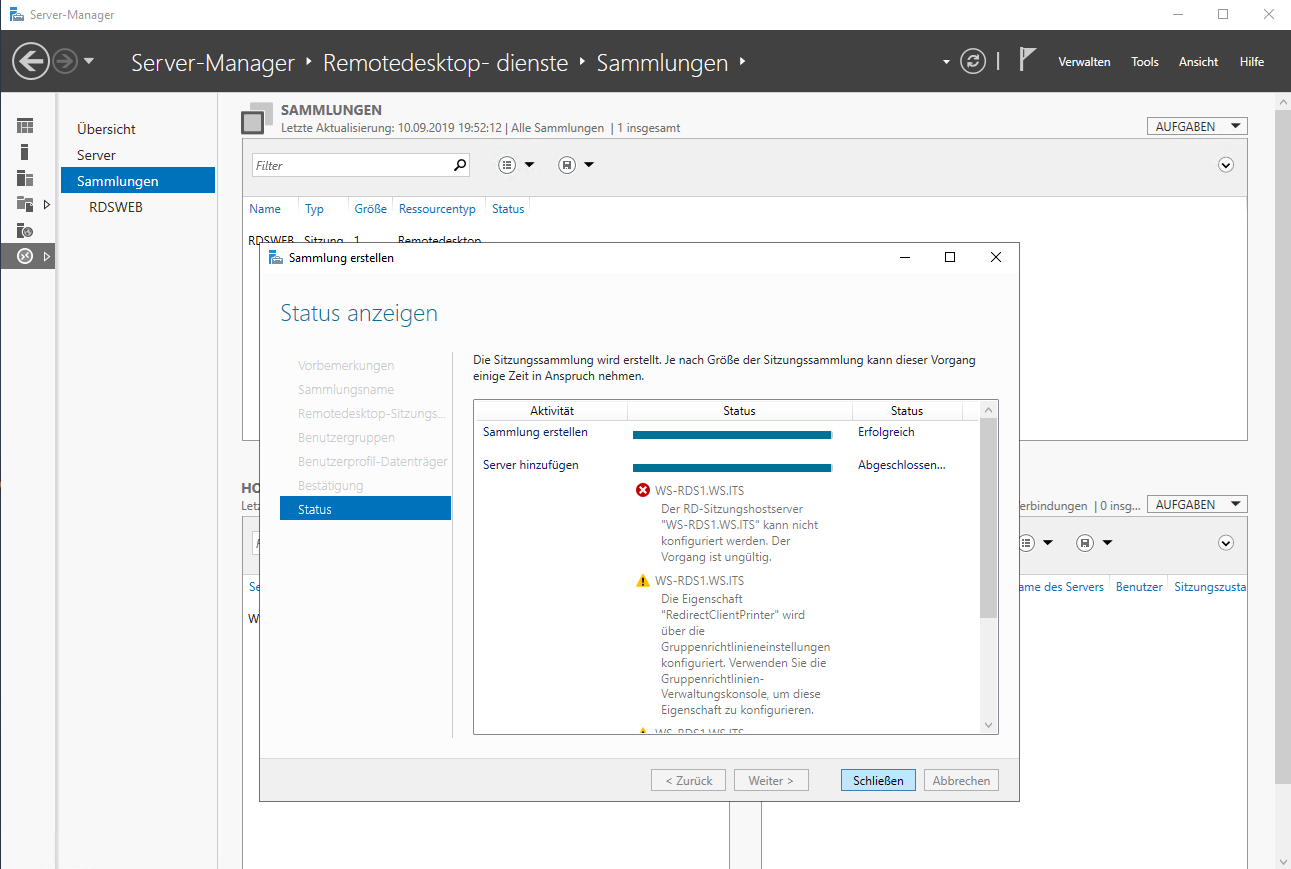Click the status list scrollbar thumb

(x=989, y=518)
